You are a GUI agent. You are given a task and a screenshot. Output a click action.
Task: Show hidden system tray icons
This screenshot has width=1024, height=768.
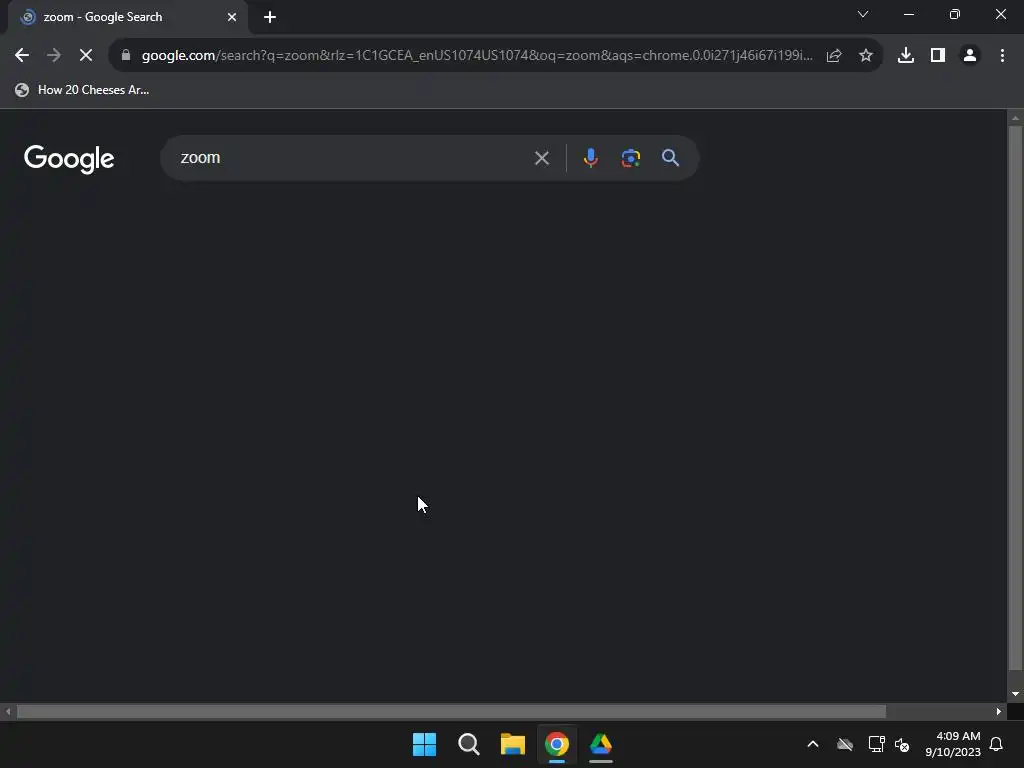(x=813, y=744)
